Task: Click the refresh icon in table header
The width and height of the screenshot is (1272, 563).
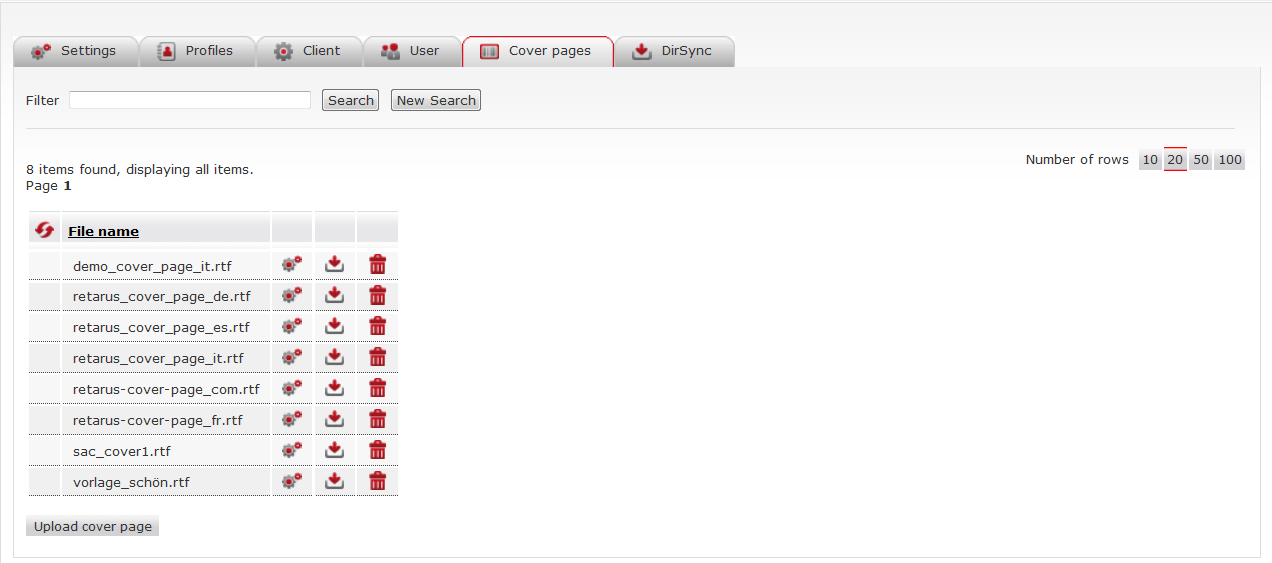Action: coord(44,230)
